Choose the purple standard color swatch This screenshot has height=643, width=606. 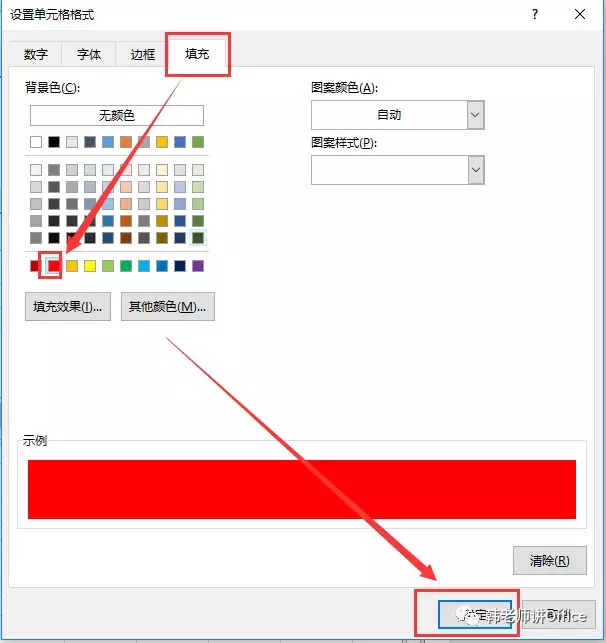click(198, 266)
